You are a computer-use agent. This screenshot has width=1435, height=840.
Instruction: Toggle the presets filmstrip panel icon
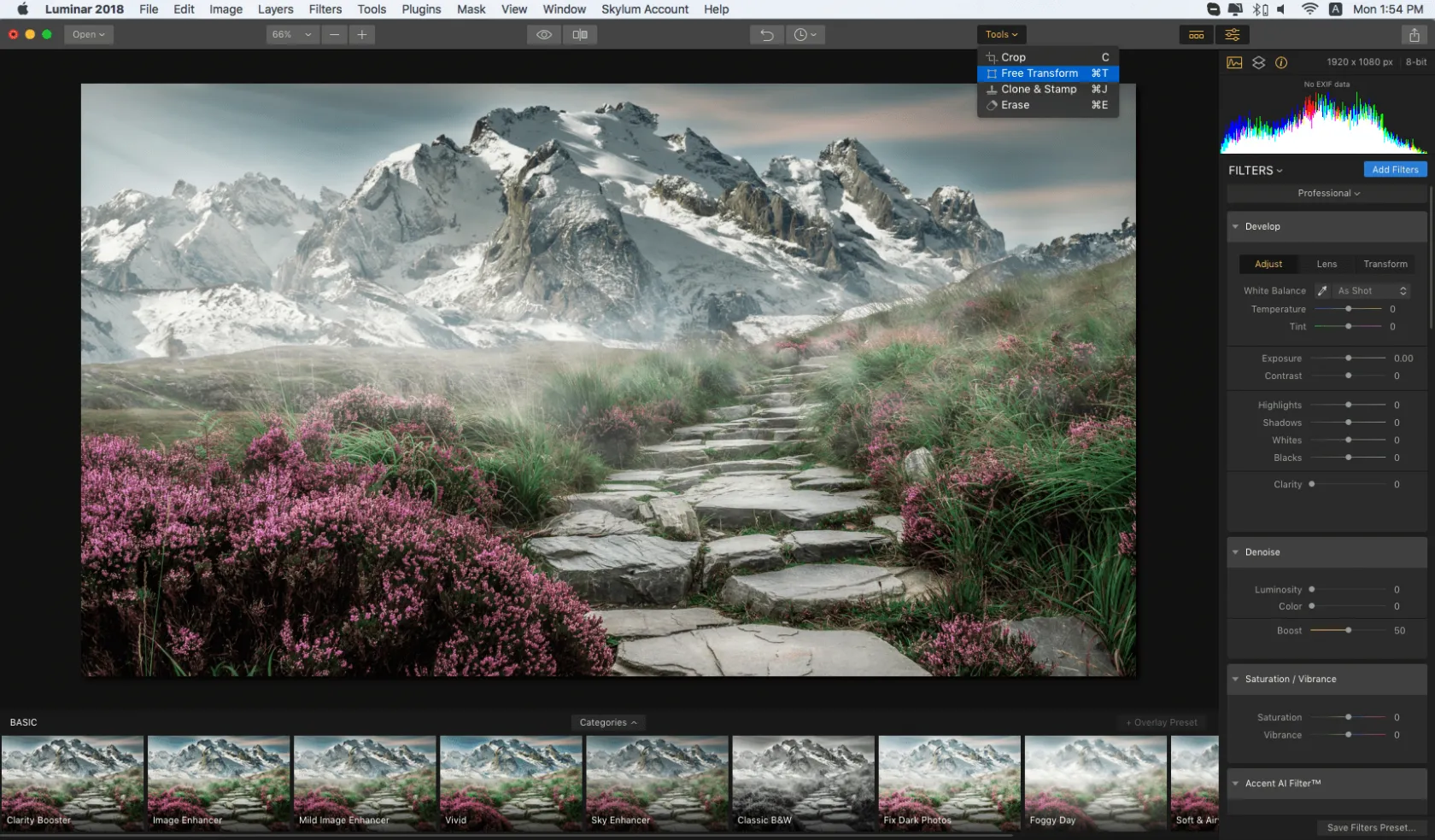tap(1197, 35)
